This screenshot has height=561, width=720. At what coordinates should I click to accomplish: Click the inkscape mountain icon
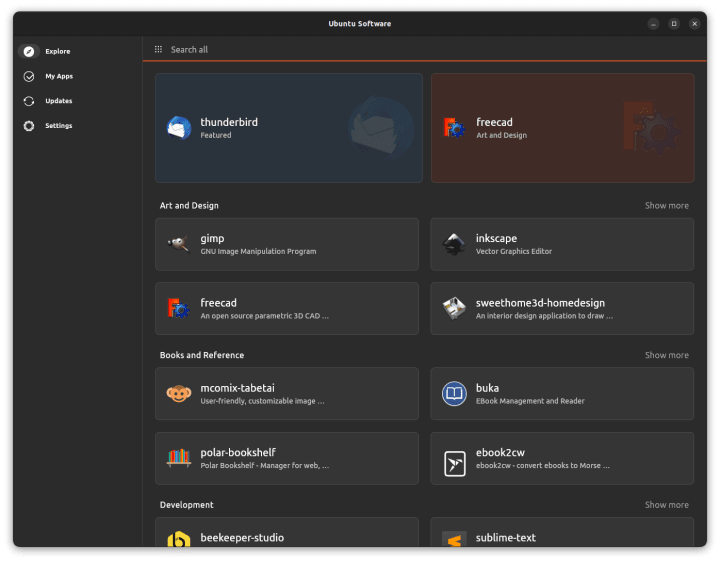point(454,244)
